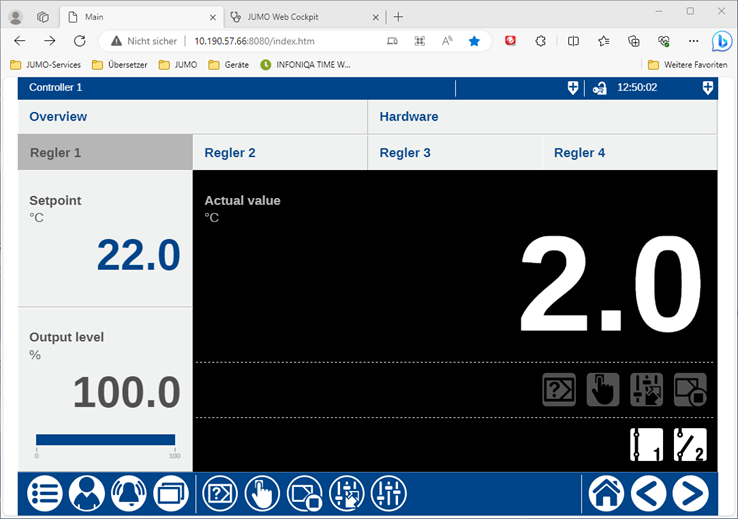Open the browser's three-dot settings menu
738x519 pixels.
(693, 41)
